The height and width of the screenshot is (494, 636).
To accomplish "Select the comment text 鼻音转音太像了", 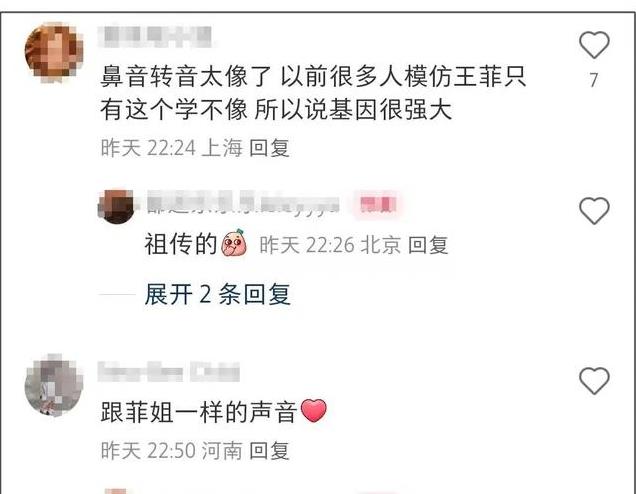I will [x=186, y=77].
